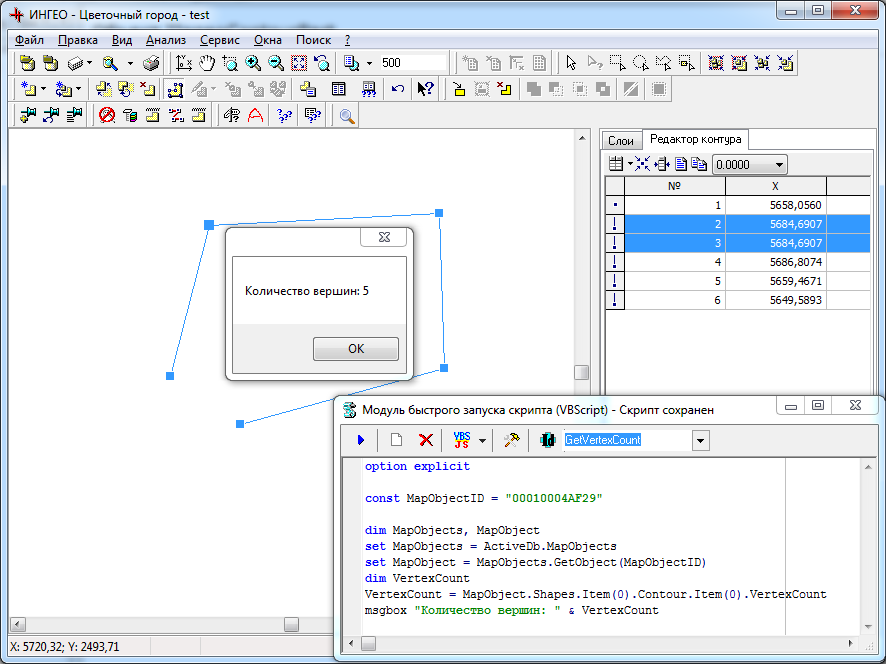The width and height of the screenshot is (886, 664).
Task: Expand the VBS/JS language dropdown arrow
Action: (x=482, y=440)
